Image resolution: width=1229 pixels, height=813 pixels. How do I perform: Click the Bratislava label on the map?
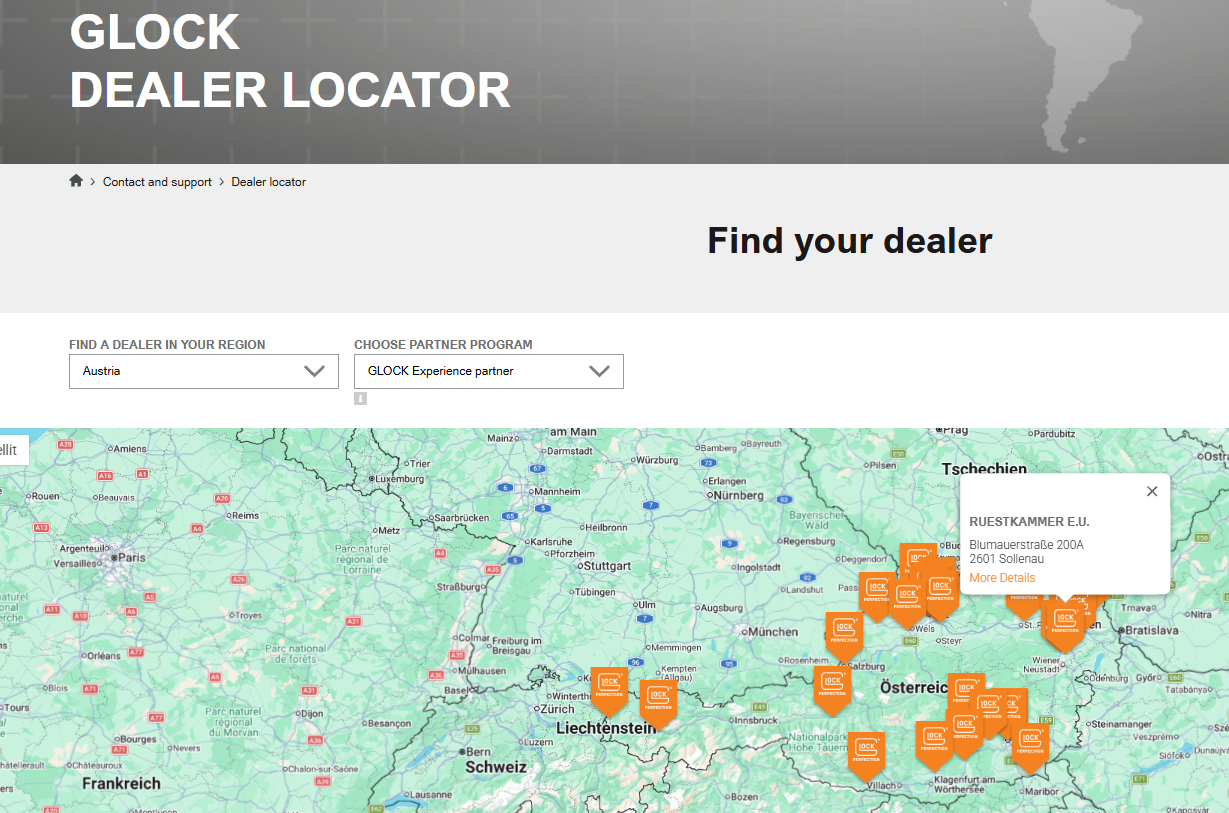pos(1152,631)
